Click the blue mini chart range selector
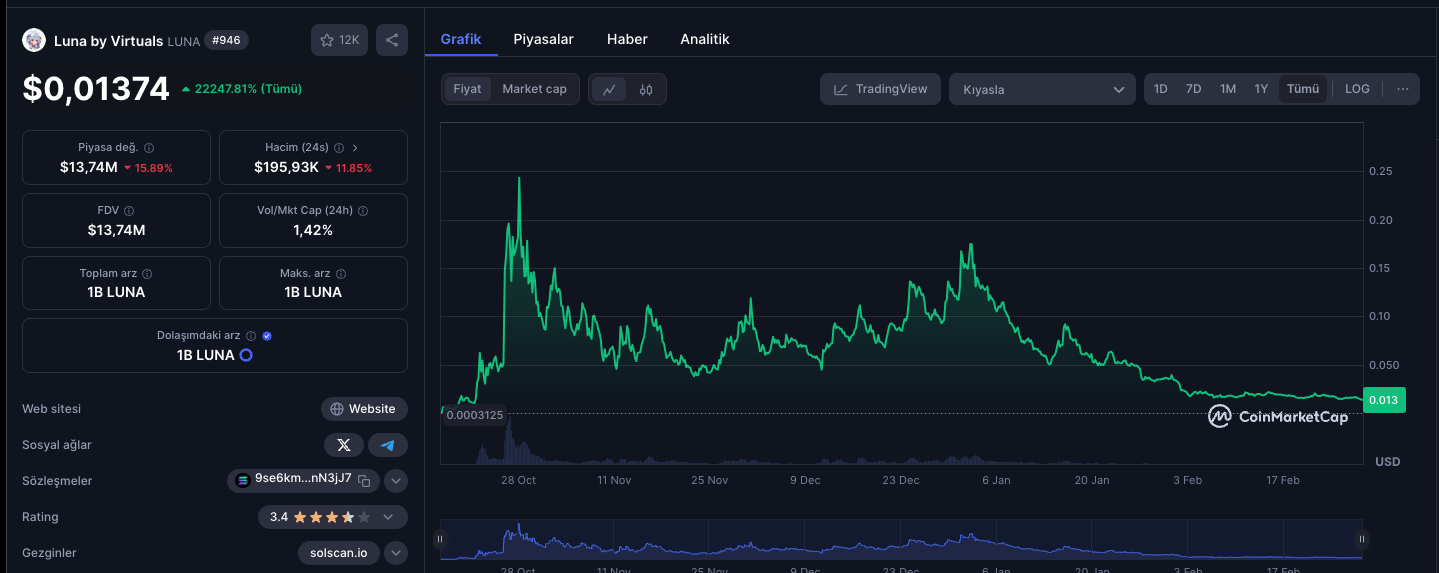This screenshot has height=573, width=1439. (x=900, y=539)
